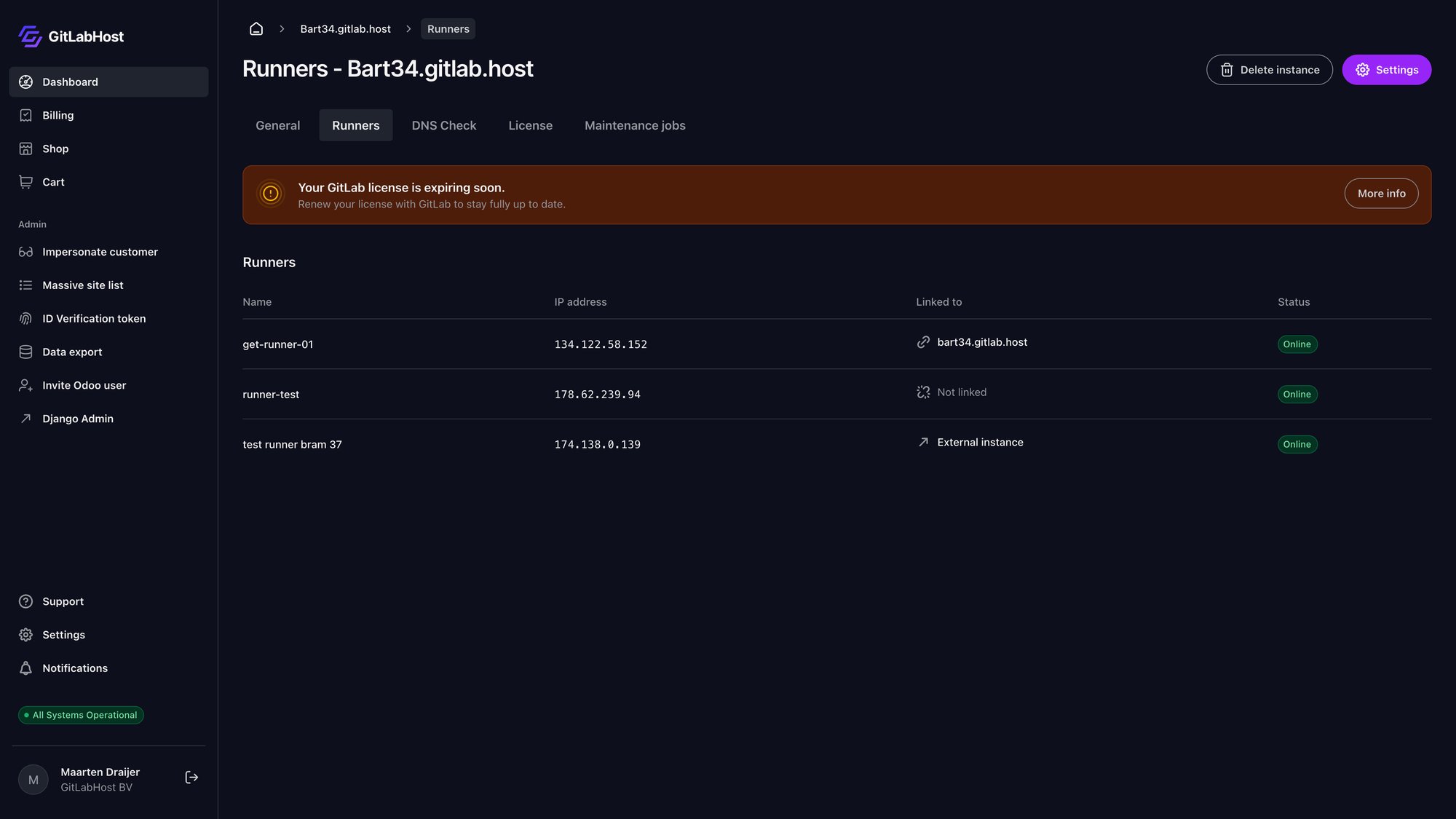This screenshot has width=1456, height=819.
Task: Click the More info button on license warning
Action: pos(1381,193)
